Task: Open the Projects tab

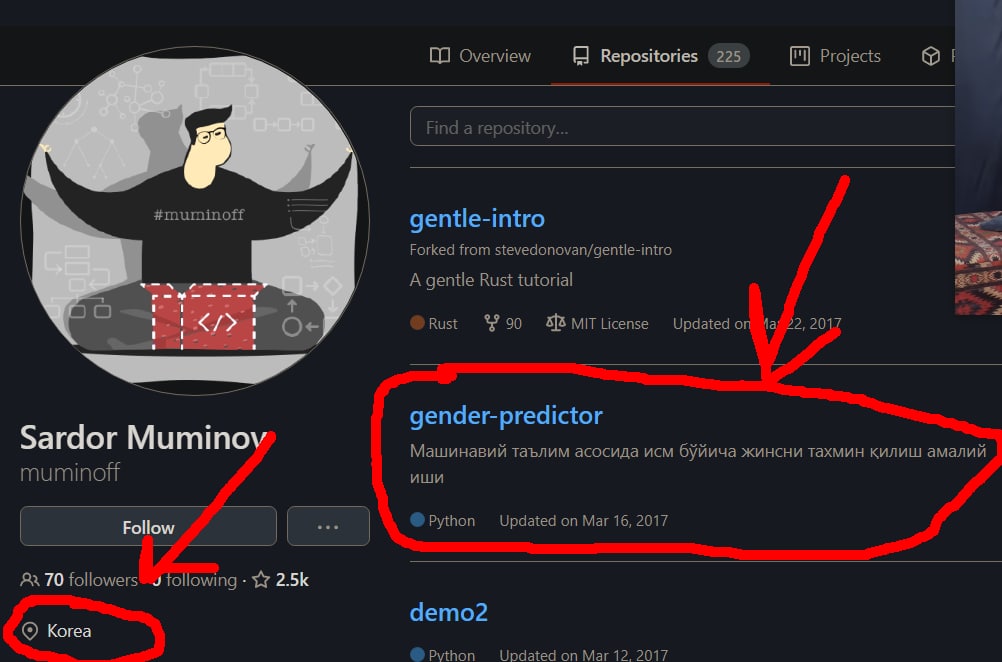Action: coord(835,56)
